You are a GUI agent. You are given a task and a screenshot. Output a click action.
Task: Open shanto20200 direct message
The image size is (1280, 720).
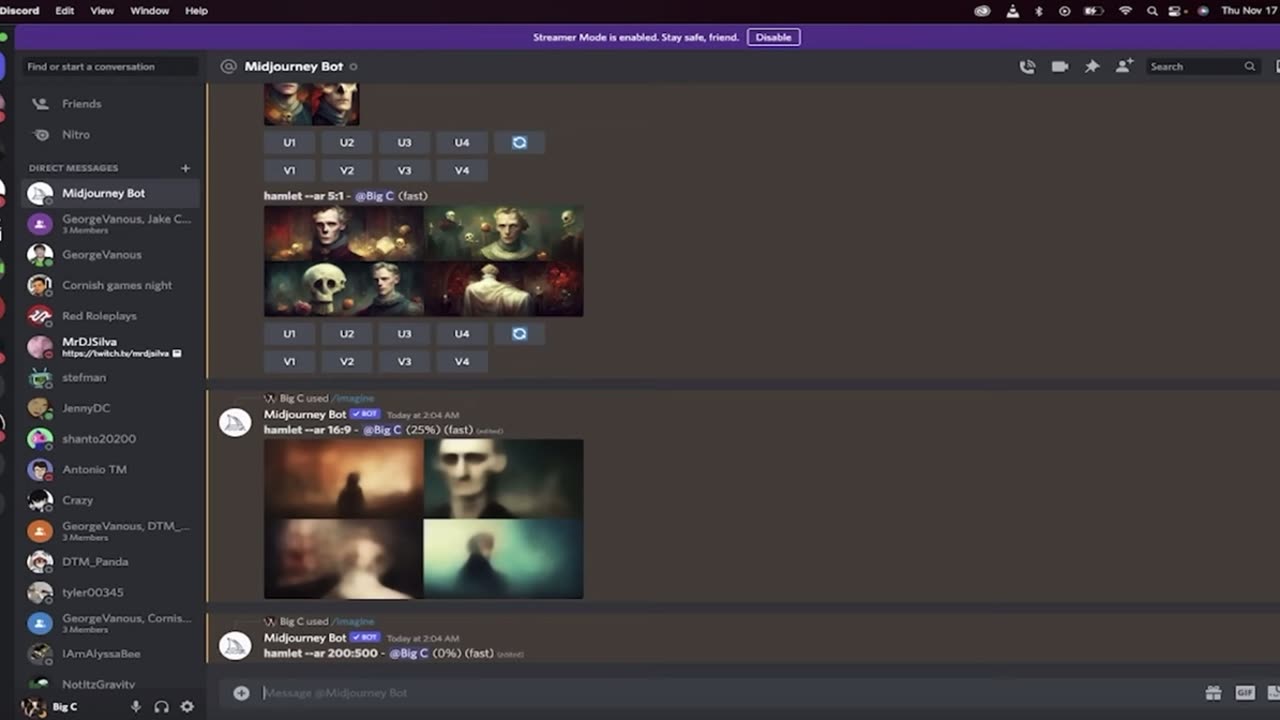(x=110, y=439)
